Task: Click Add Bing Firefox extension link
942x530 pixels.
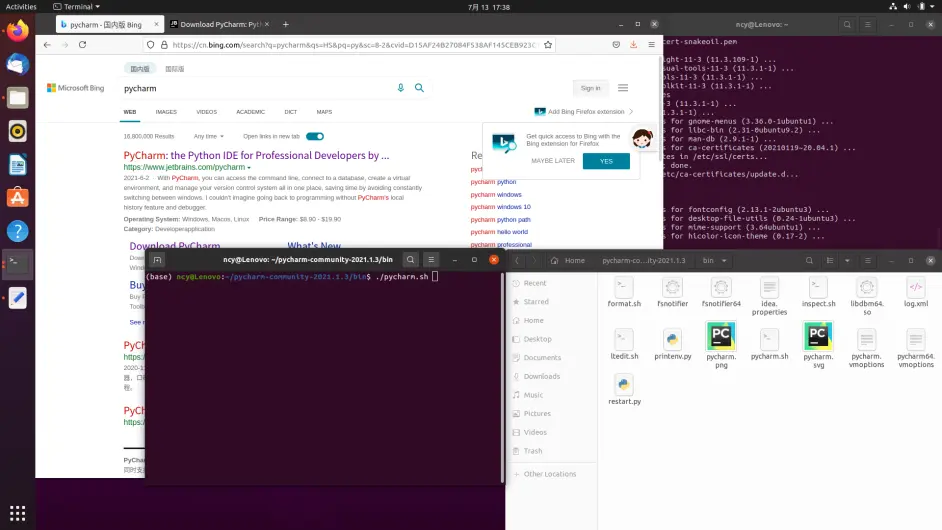Action: [586, 112]
